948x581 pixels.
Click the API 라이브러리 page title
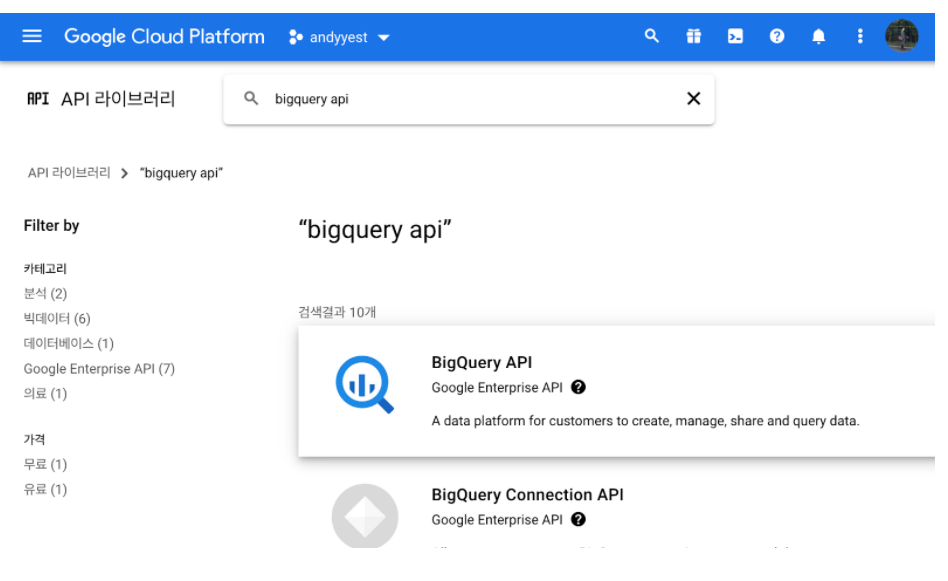(x=118, y=99)
